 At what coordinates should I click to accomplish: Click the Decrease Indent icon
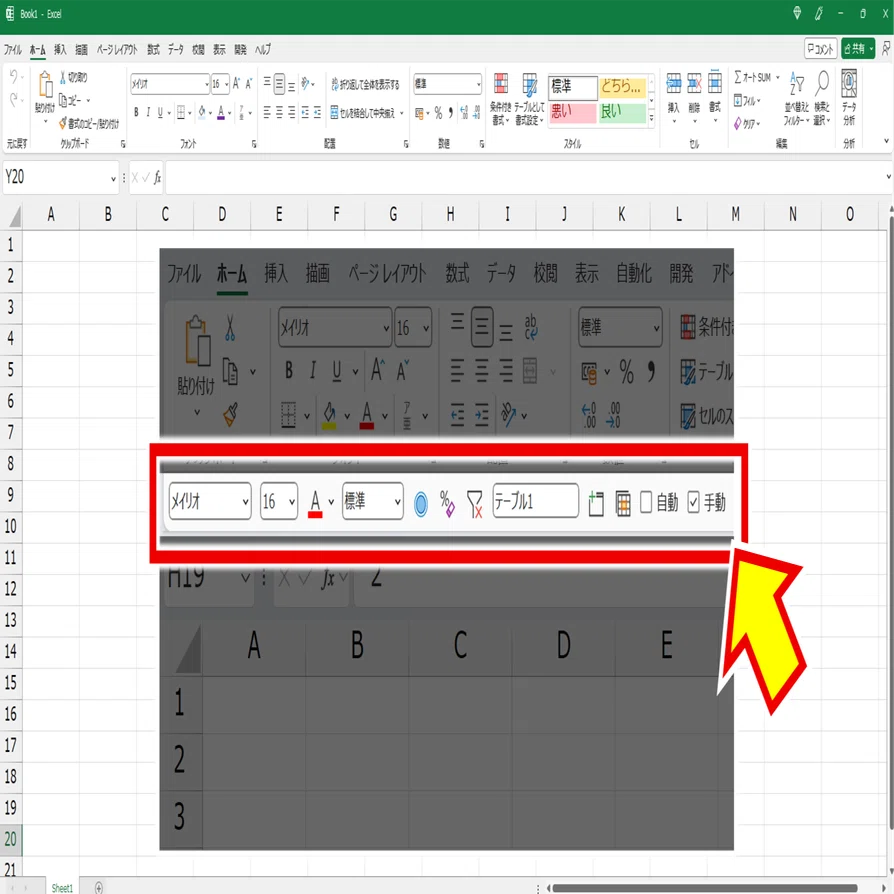tap(305, 112)
